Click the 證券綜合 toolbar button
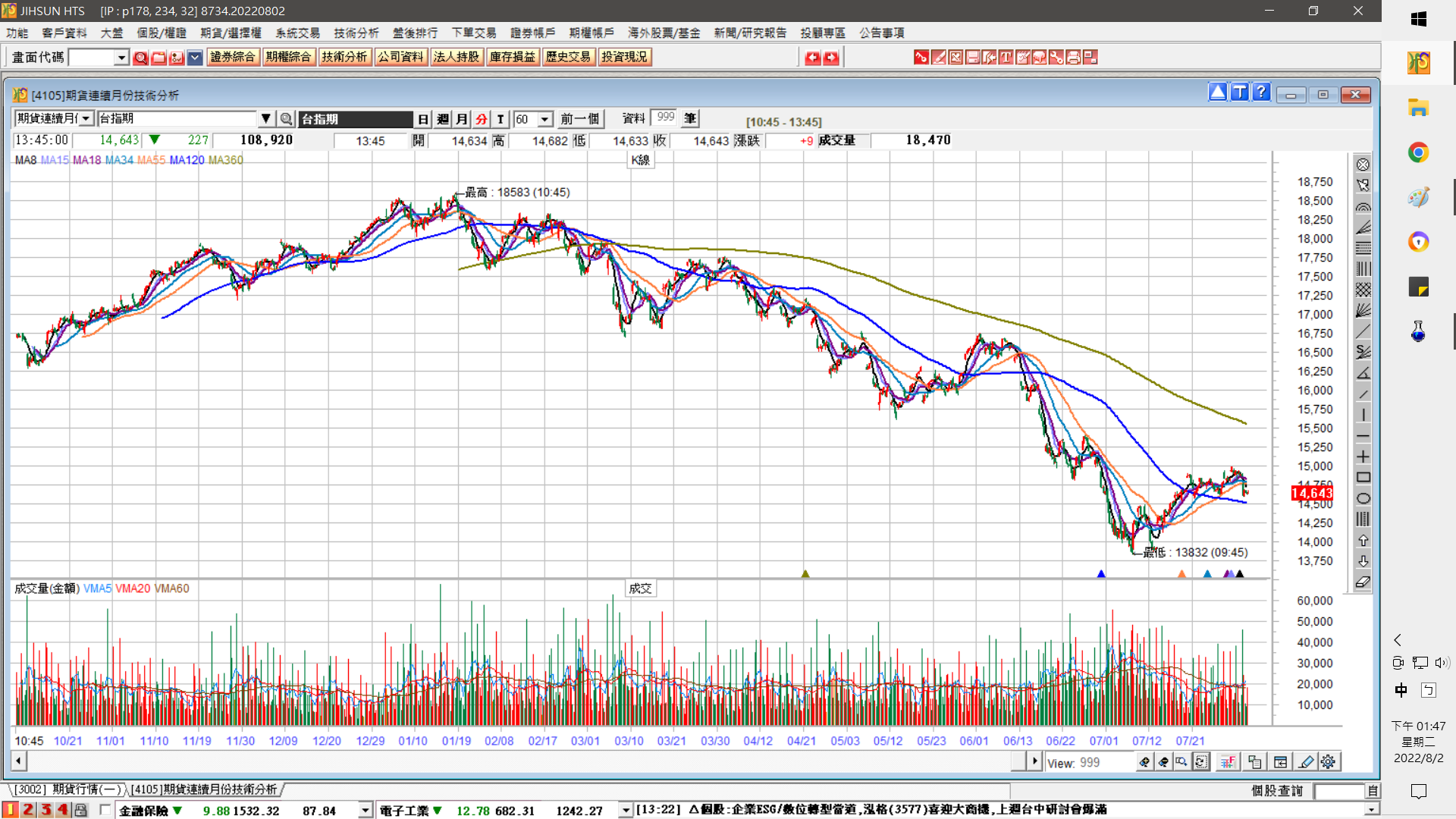The height and width of the screenshot is (819, 1456). pyautogui.click(x=232, y=57)
